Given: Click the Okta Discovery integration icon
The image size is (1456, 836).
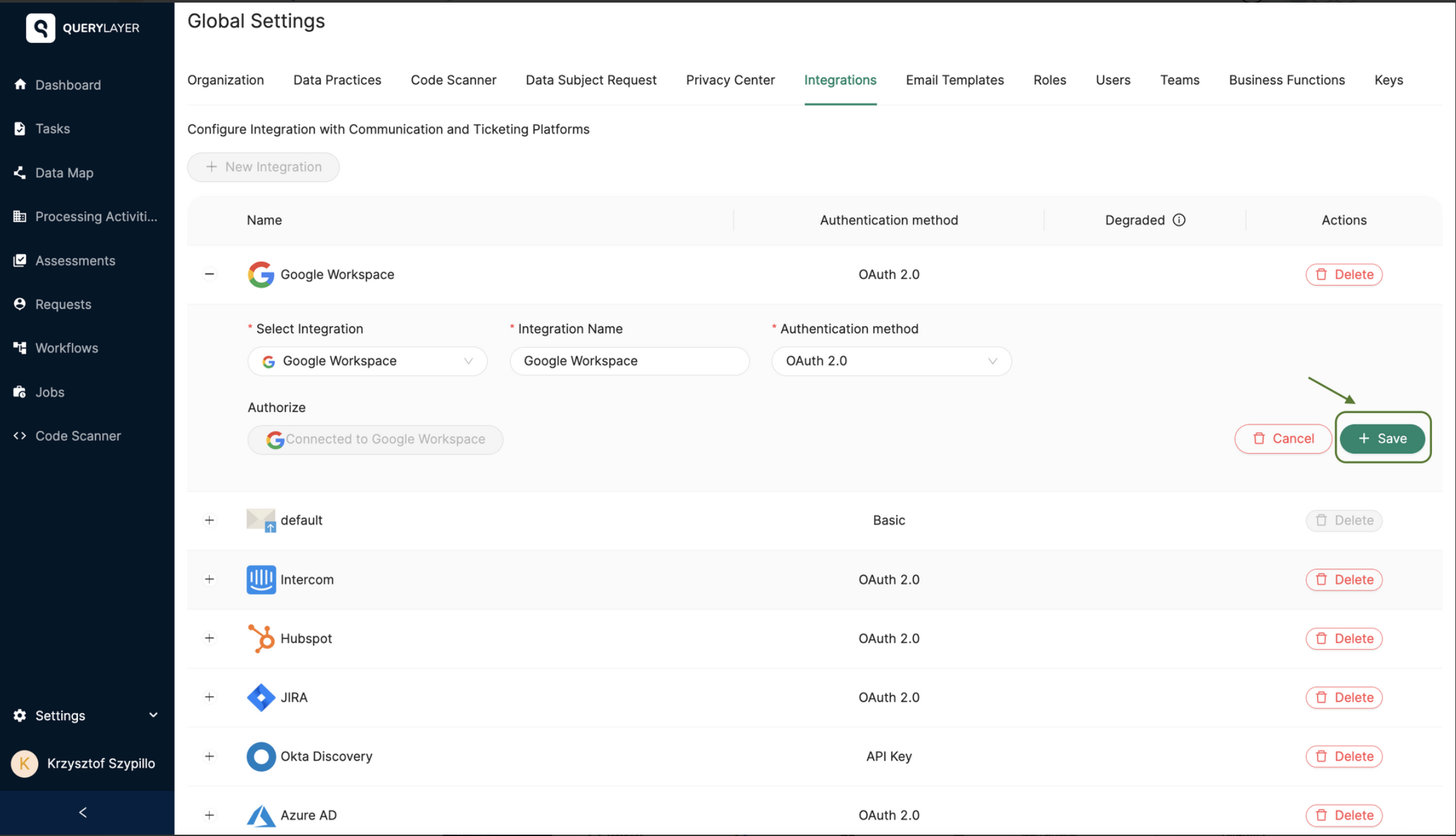Looking at the screenshot, I should pos(260,756).
